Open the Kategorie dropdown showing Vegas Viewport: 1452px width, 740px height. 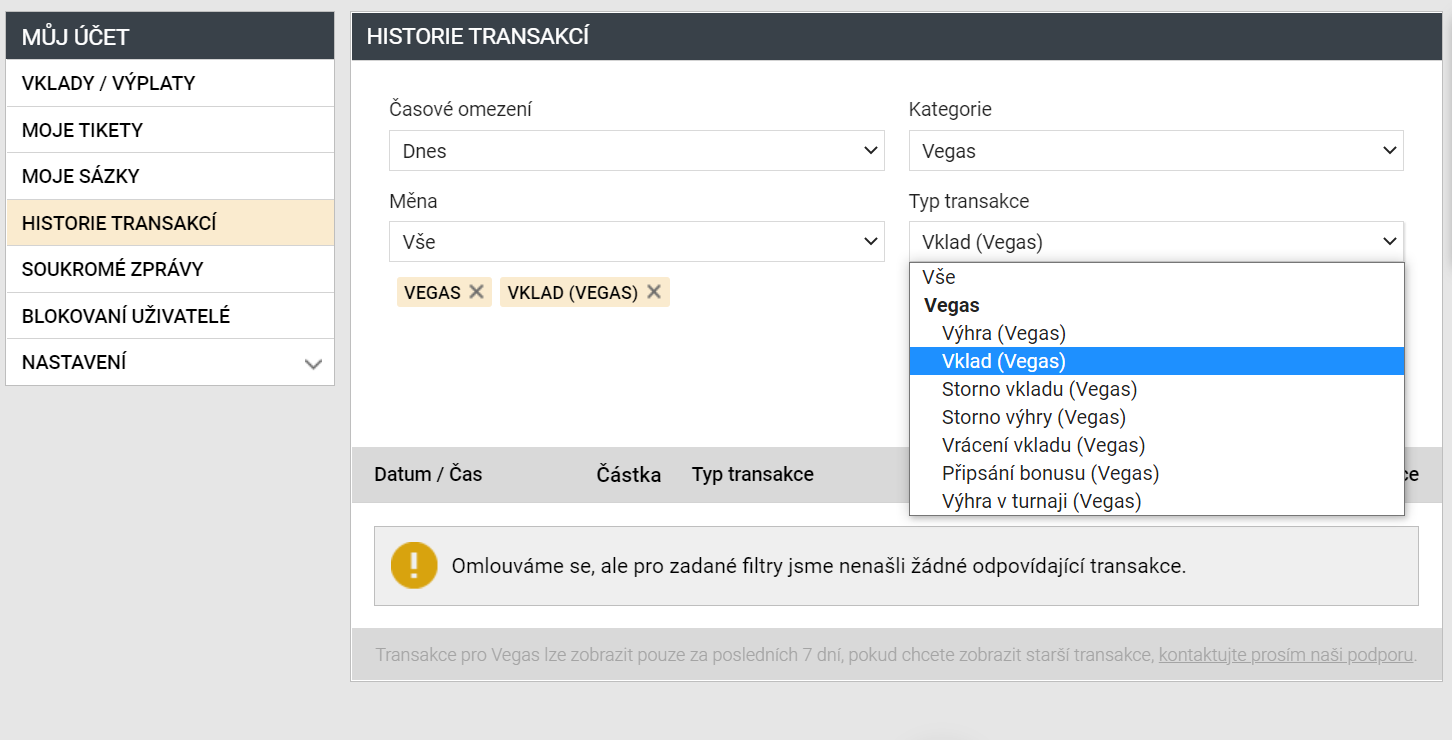point(1155,151)
